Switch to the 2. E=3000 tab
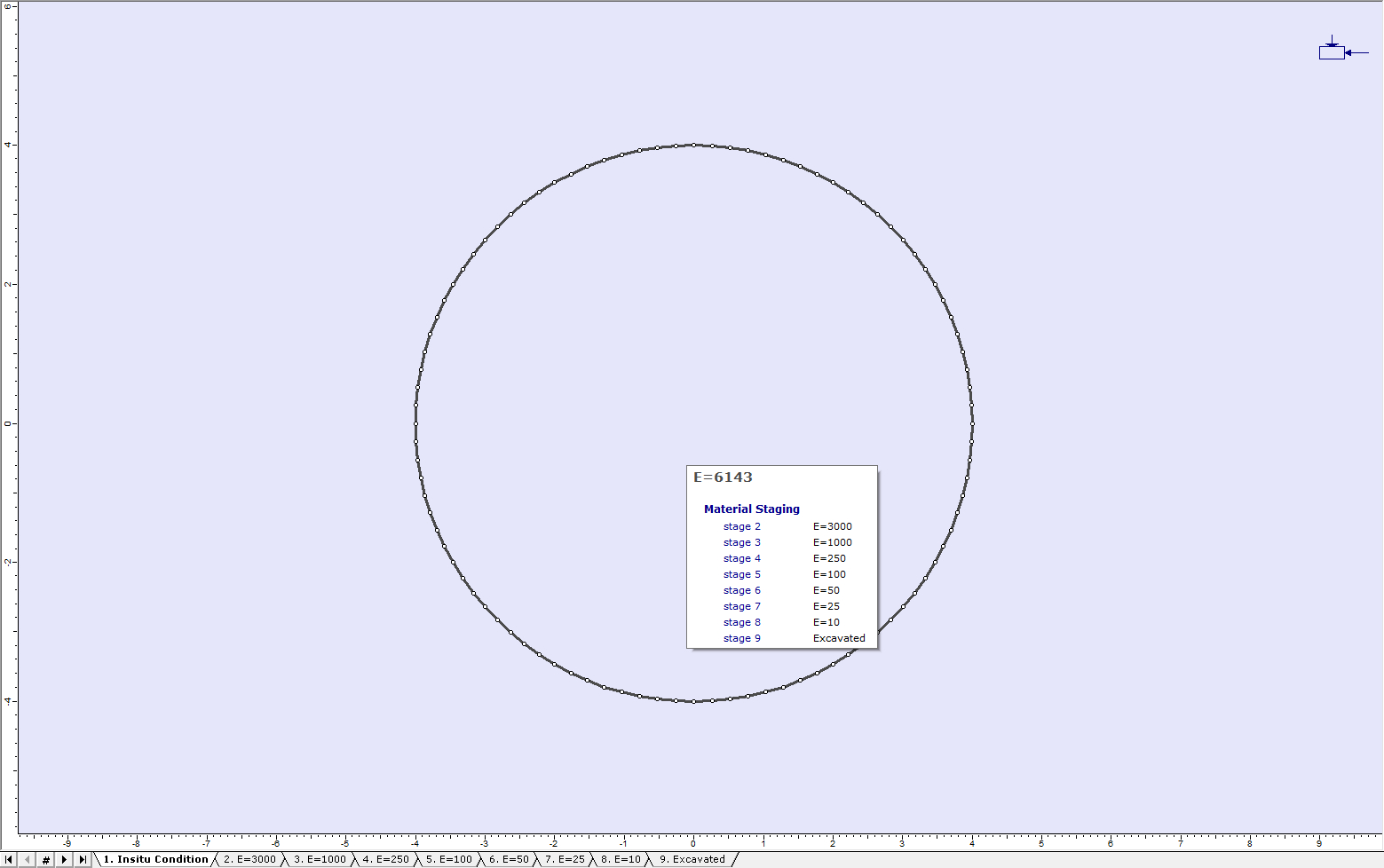 pos(249,859)
